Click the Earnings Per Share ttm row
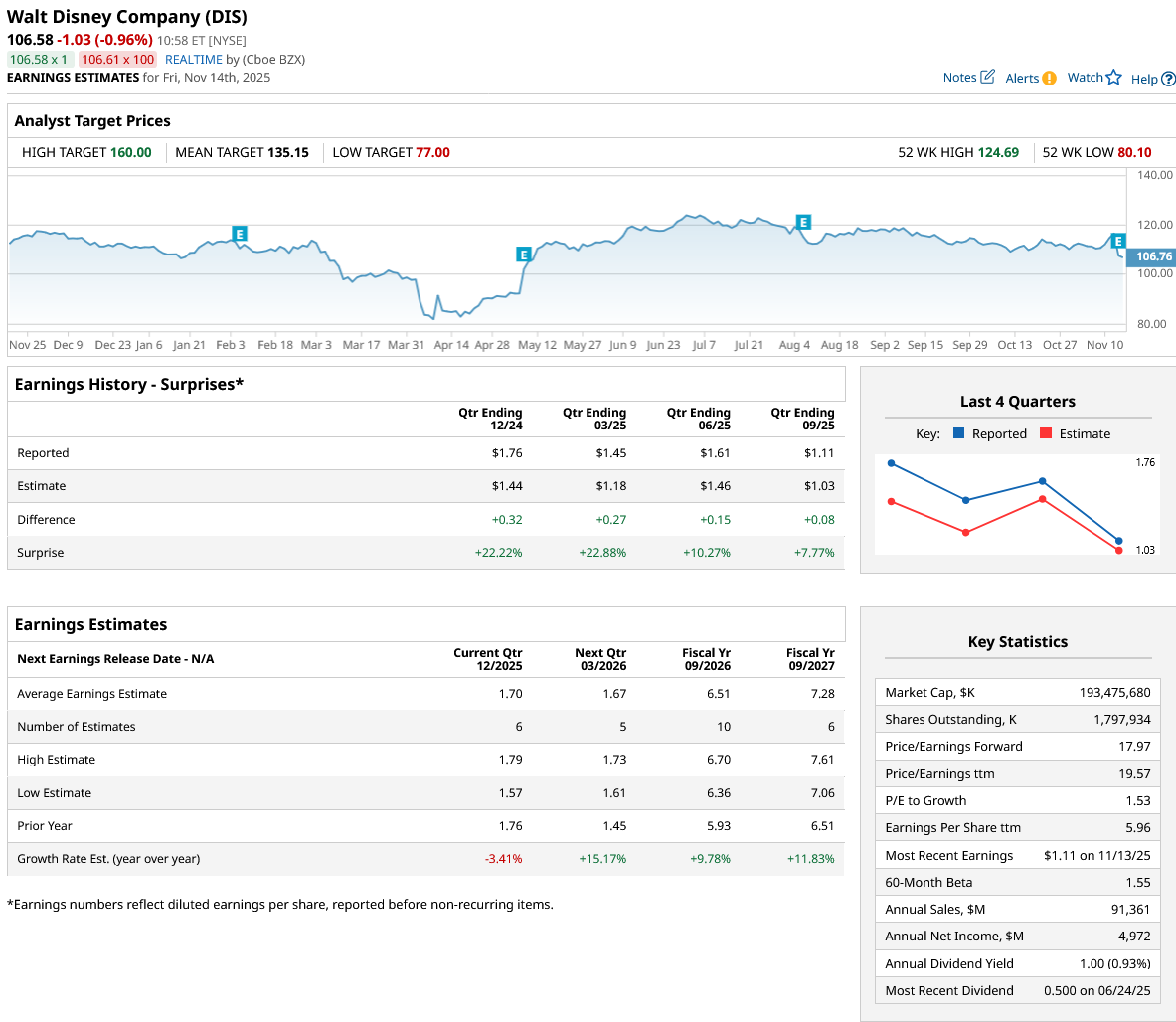This screenshot has height=1022, width=1176. (x=1018, y=828)
